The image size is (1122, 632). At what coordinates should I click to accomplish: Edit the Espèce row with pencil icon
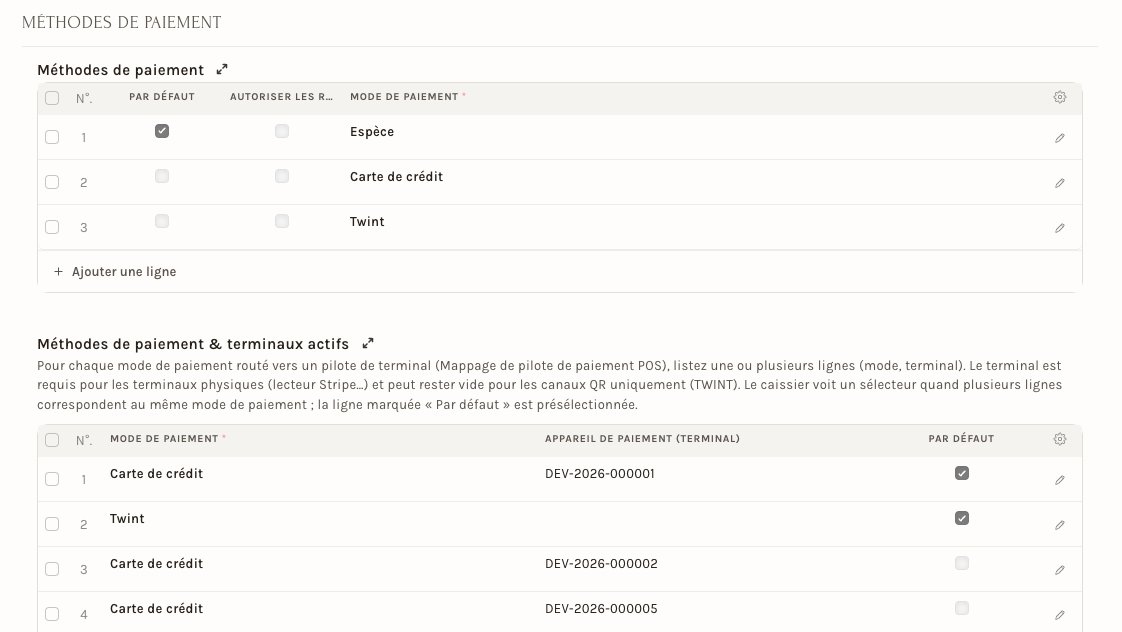(1060, 138)
